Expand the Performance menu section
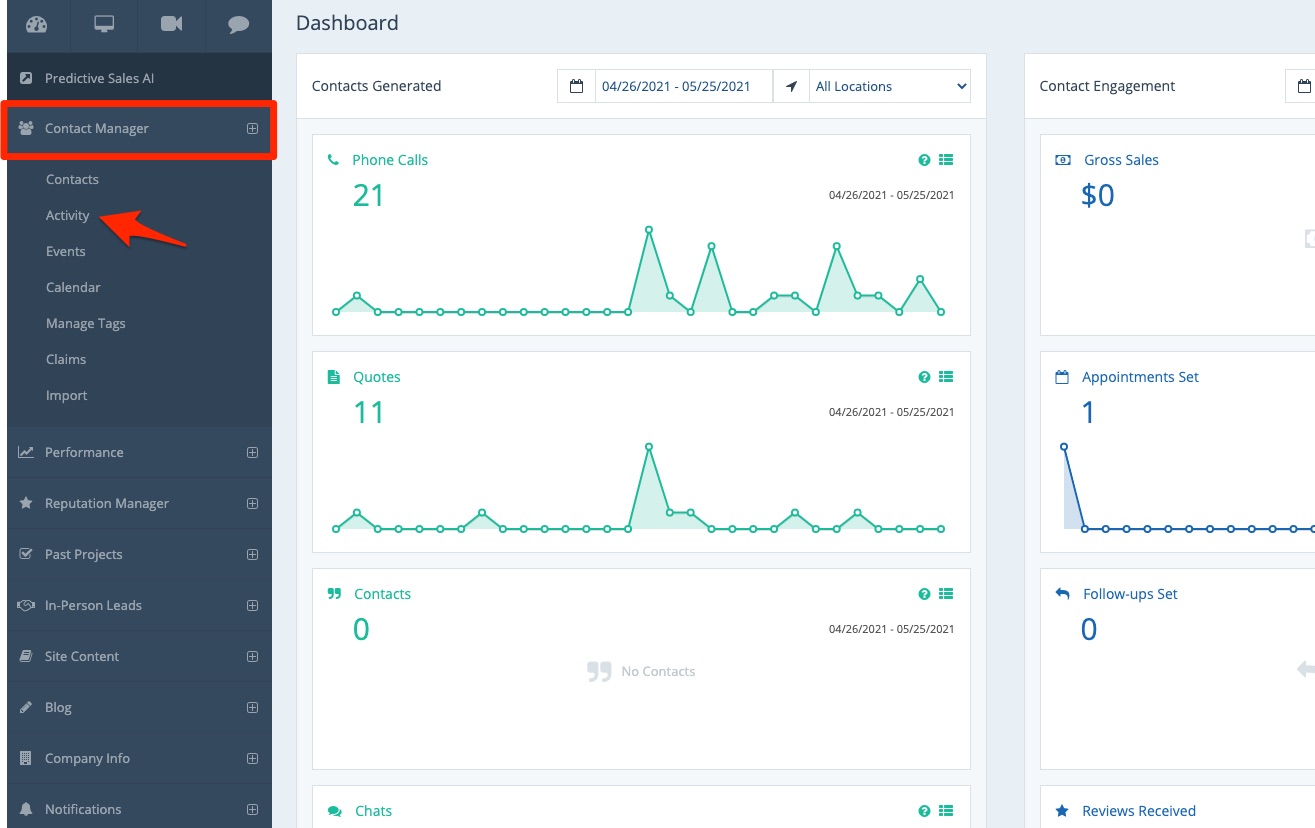 pyautogui.click(x=252, y=452)
